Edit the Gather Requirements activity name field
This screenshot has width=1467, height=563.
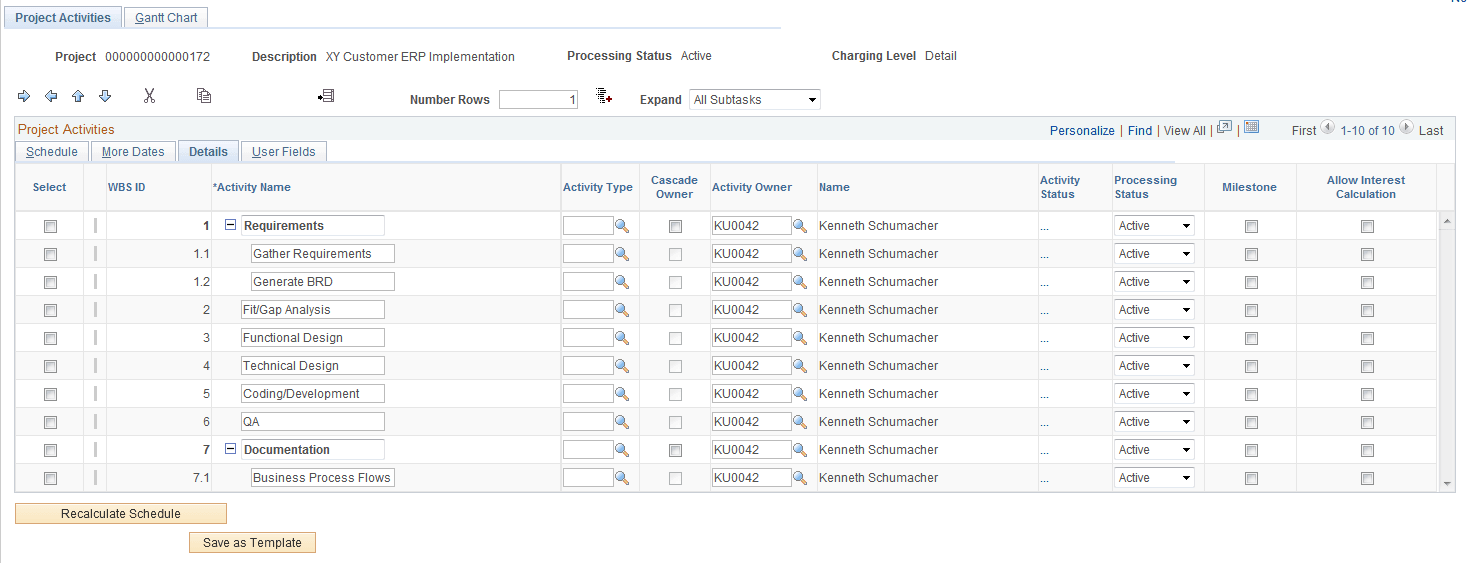pos(323,254)
